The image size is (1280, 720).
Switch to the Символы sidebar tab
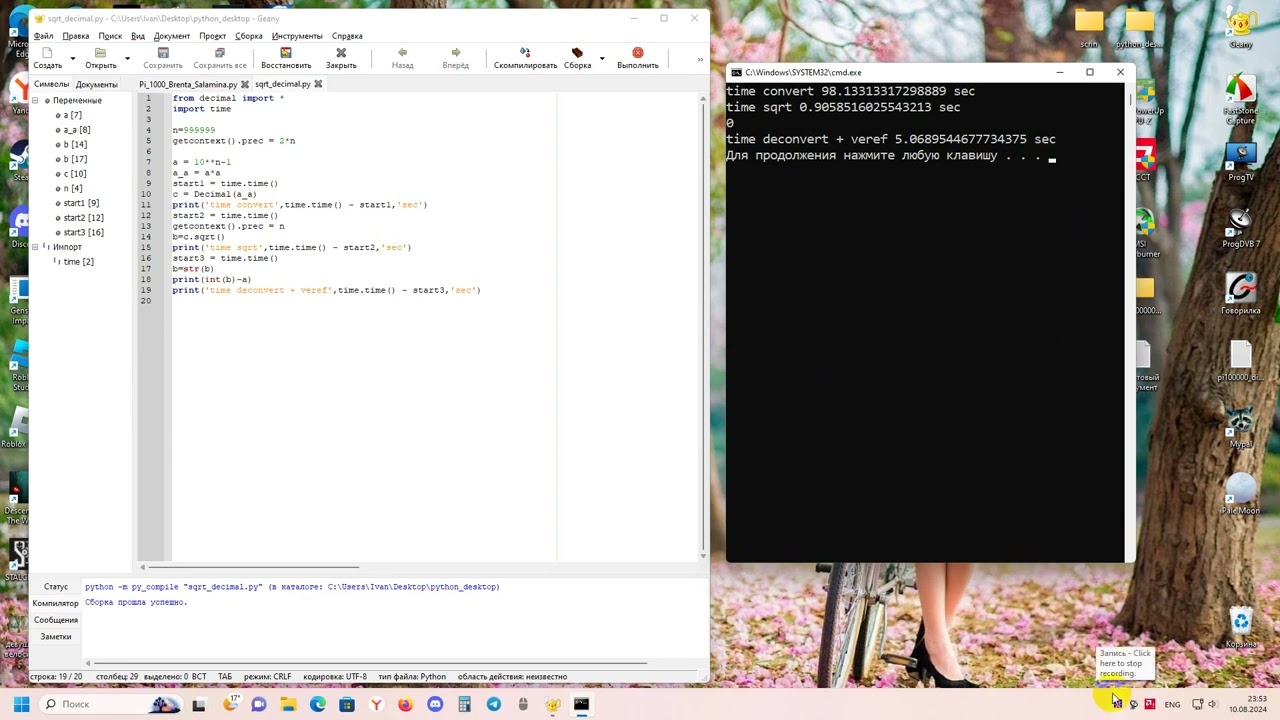point(51,84)
